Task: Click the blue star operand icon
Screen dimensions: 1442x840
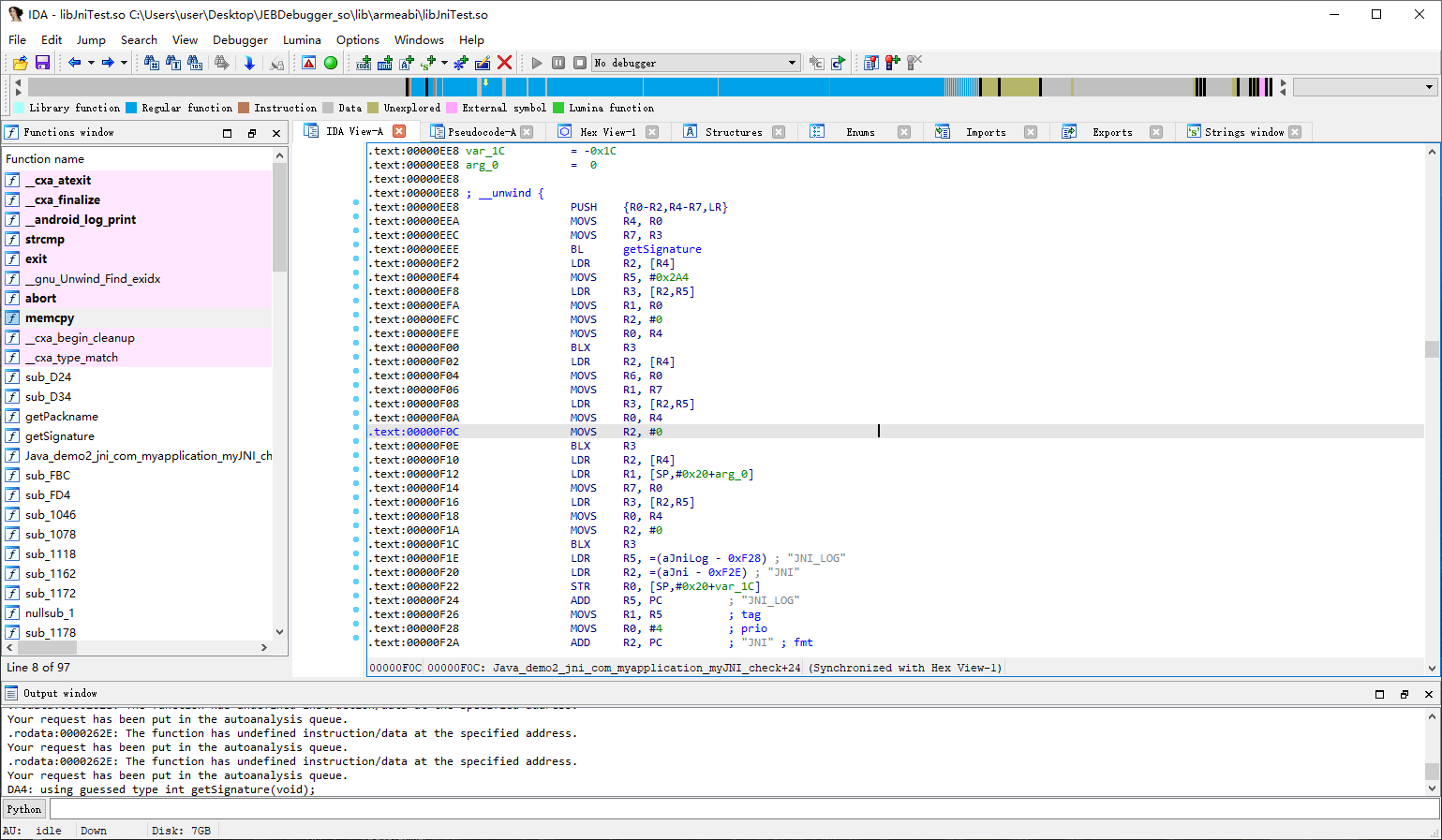Action: (x=460, y=63)
